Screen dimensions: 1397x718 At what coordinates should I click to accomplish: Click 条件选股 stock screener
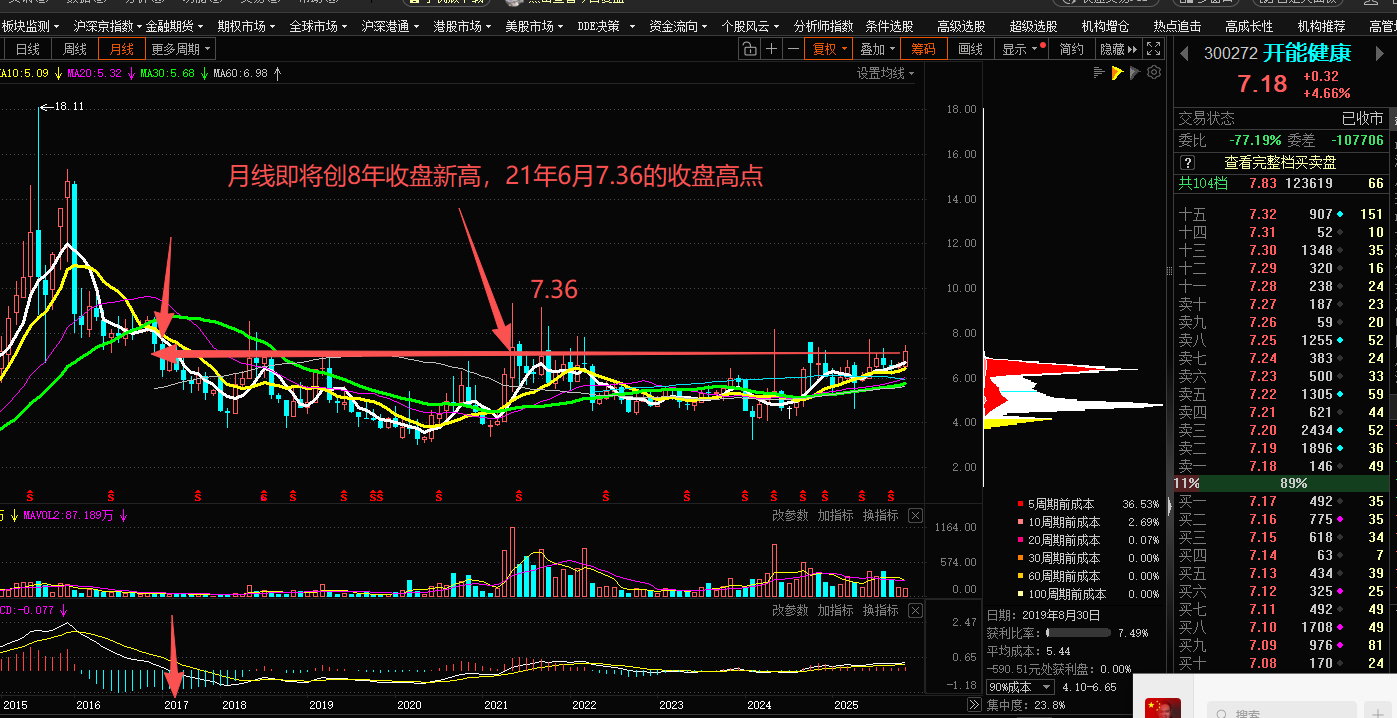click(x=889, y=26)
